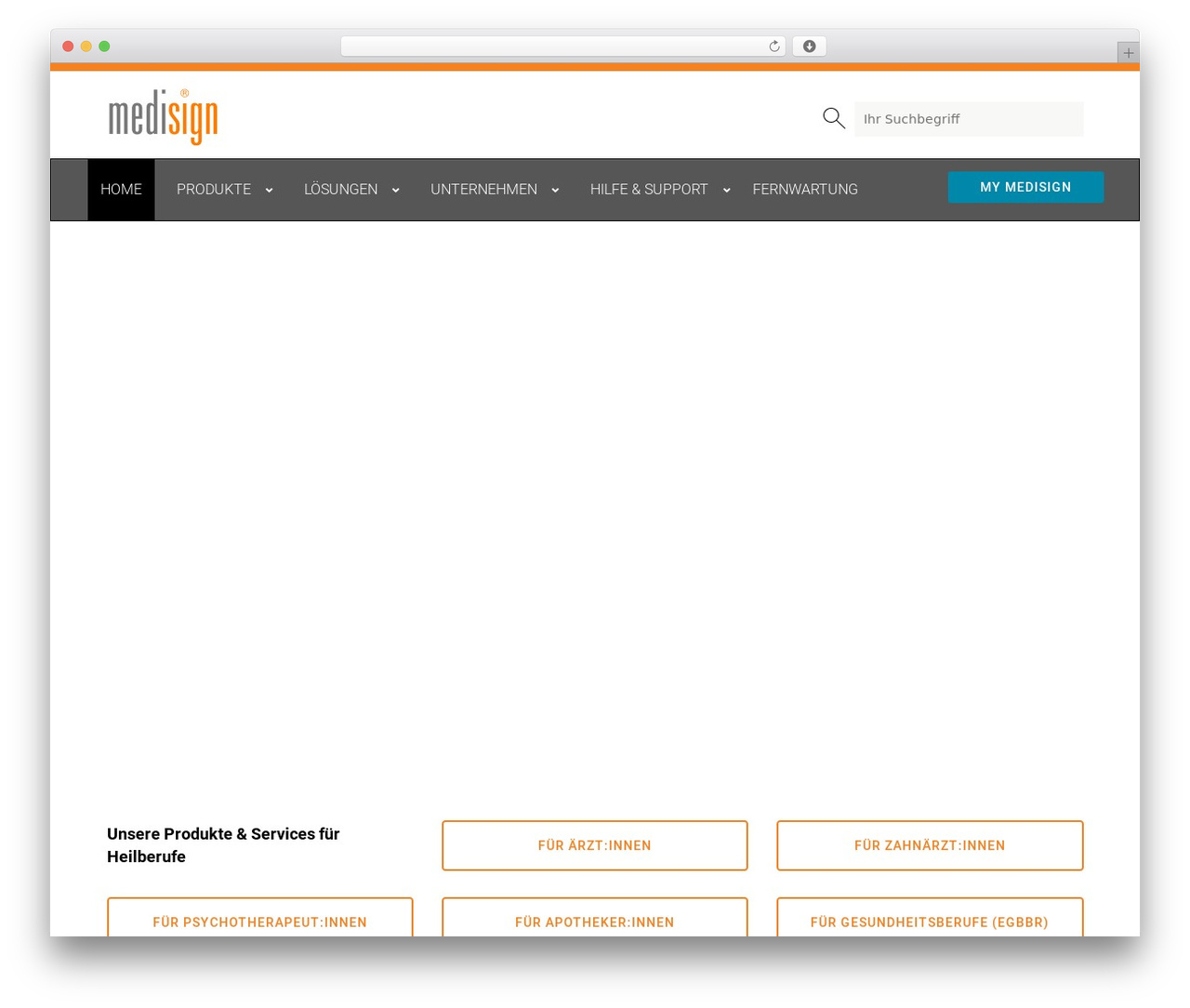The height and width of the screenshot is (1008, 1190).
Task: Minimize the window with the yellow button
Action: 86,46
